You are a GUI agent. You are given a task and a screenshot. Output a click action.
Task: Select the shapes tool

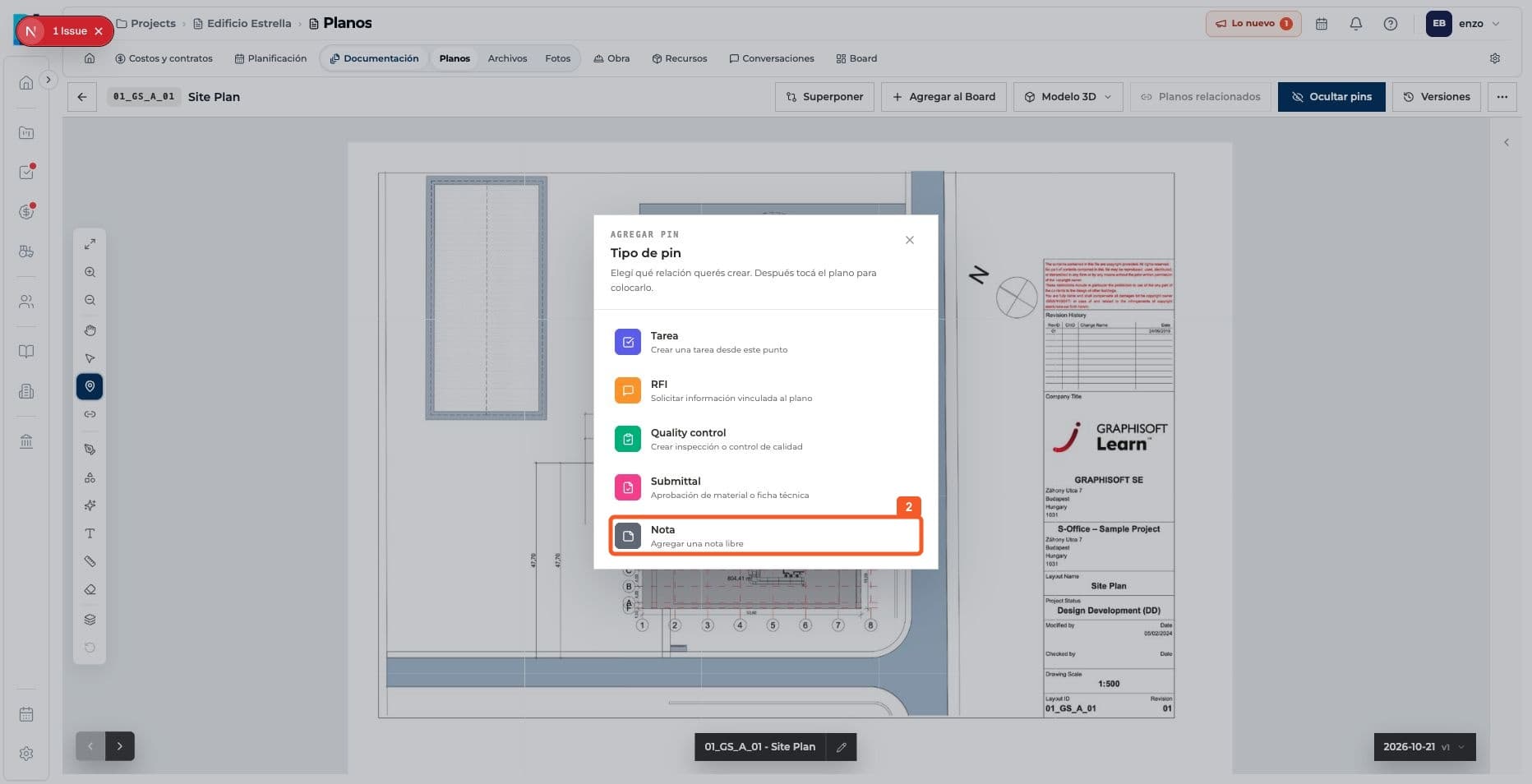[90, 477]
